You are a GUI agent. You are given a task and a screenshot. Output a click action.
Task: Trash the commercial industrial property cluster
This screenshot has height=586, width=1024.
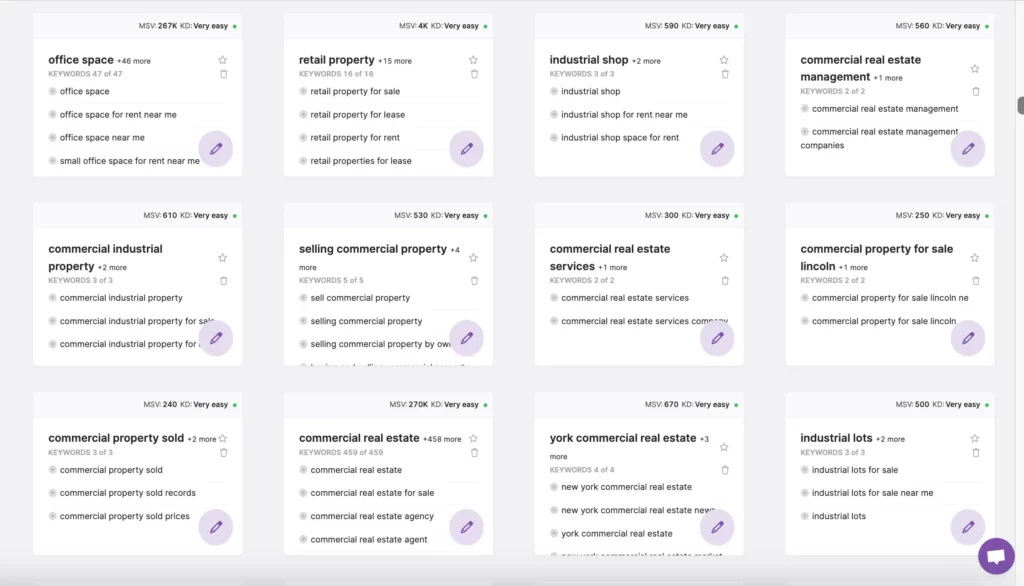tap(223, 280)
